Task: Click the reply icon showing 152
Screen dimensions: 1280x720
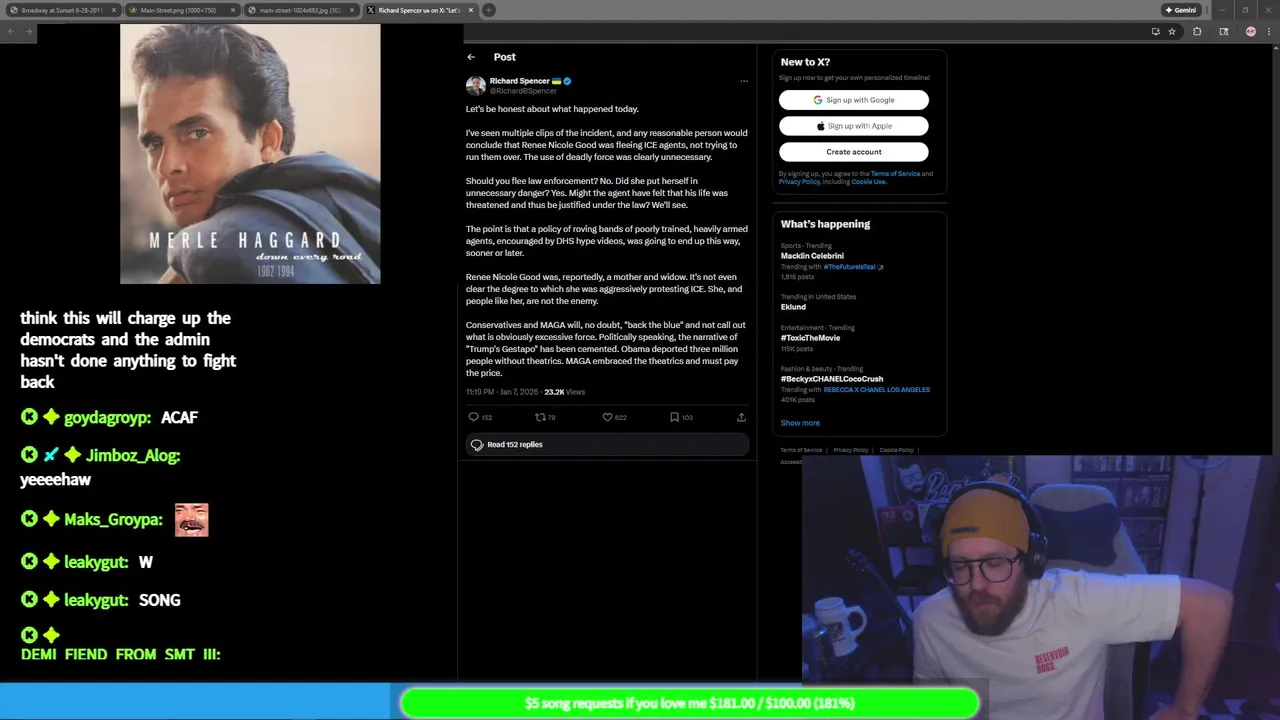Action: pos(474,417)
